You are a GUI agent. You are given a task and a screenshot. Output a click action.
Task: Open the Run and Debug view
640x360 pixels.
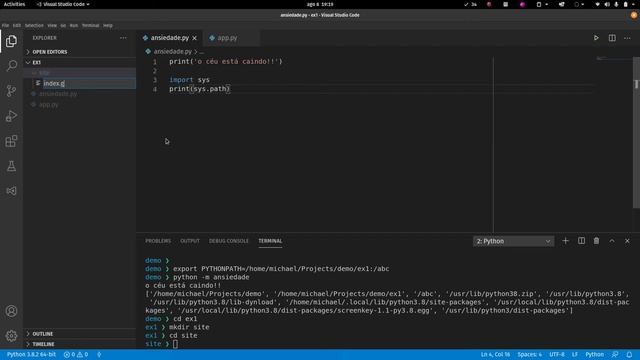11,116
